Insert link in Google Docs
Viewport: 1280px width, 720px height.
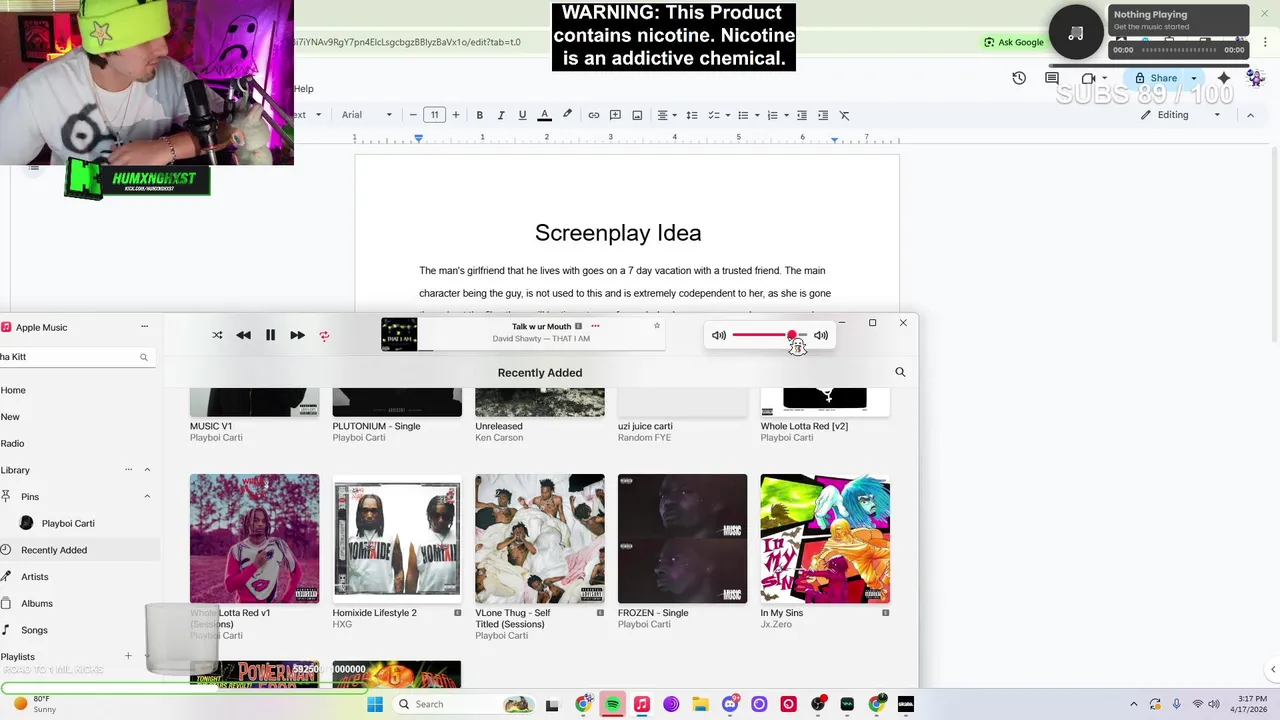[593, 115]
